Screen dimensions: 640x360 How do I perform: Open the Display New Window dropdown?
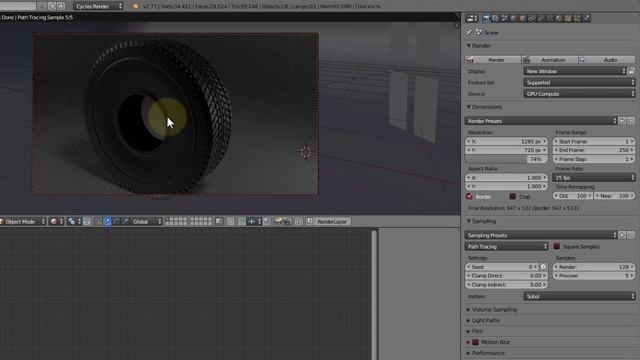(x=575, y=71)
